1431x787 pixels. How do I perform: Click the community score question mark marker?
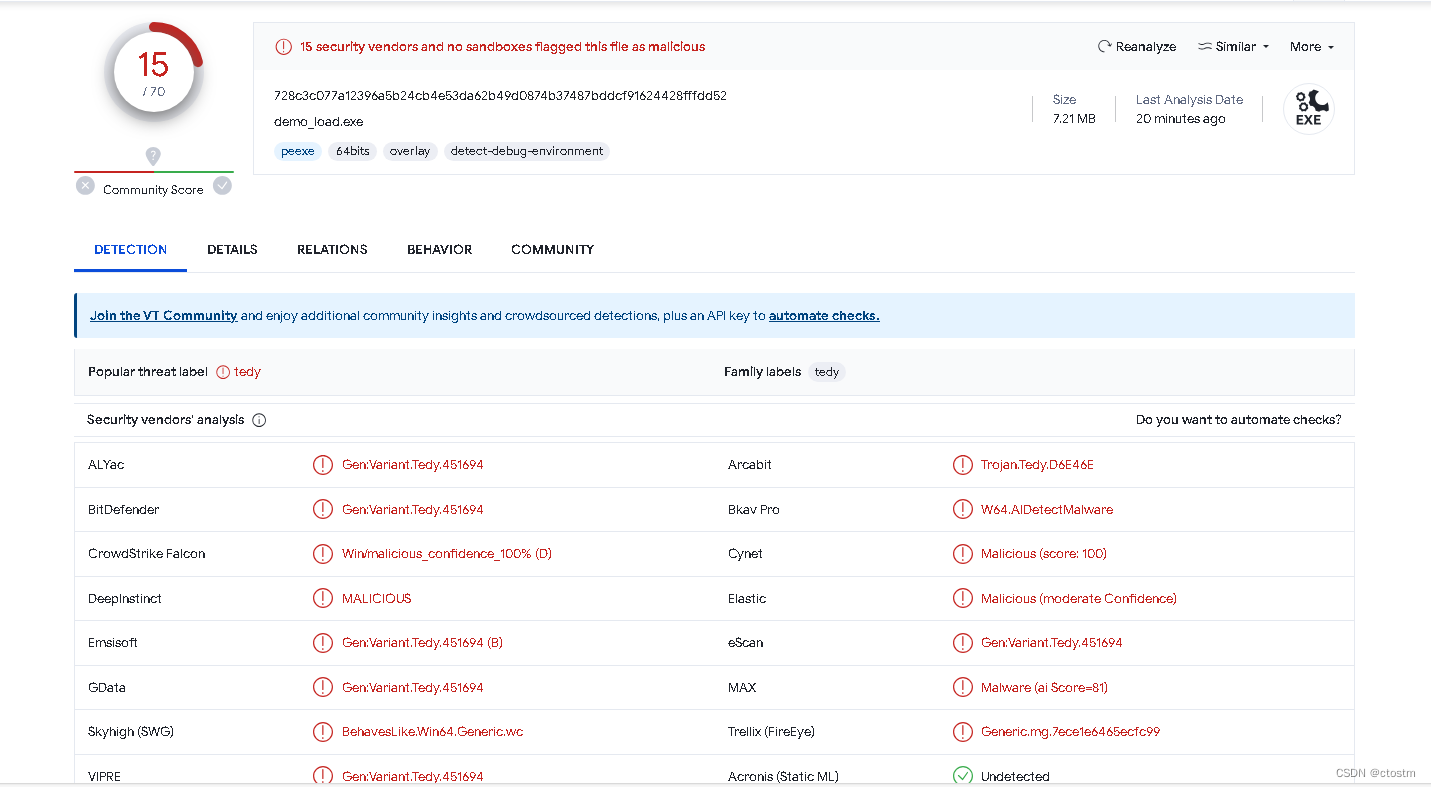153,156
